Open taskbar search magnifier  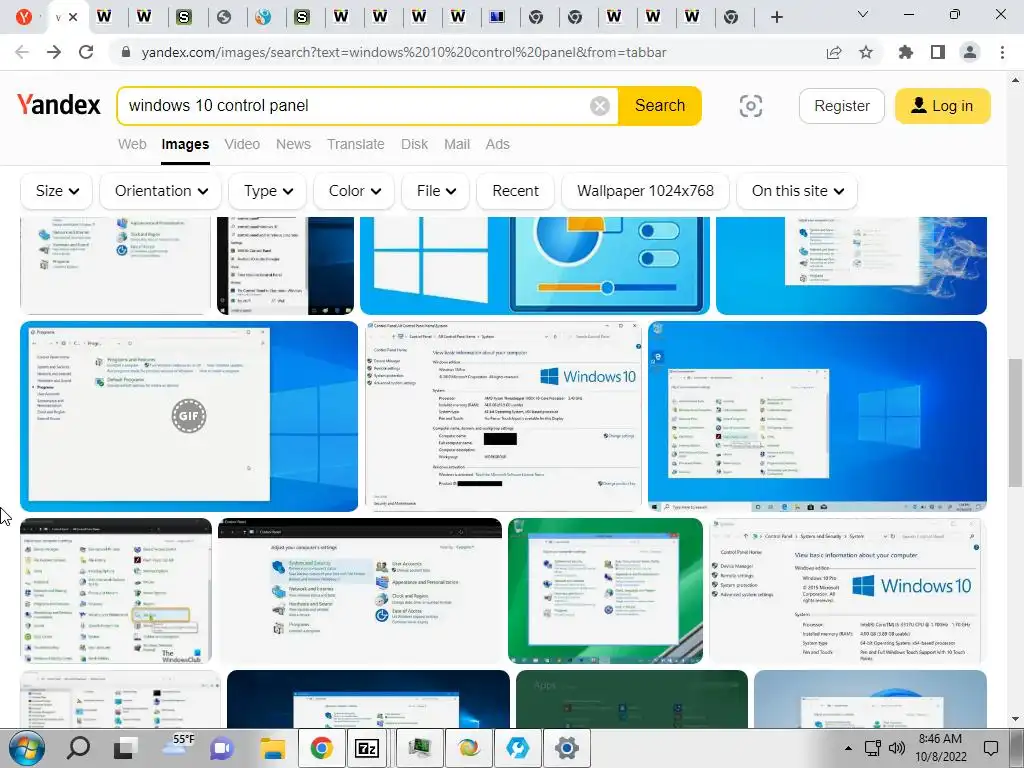tap(78, 748)
